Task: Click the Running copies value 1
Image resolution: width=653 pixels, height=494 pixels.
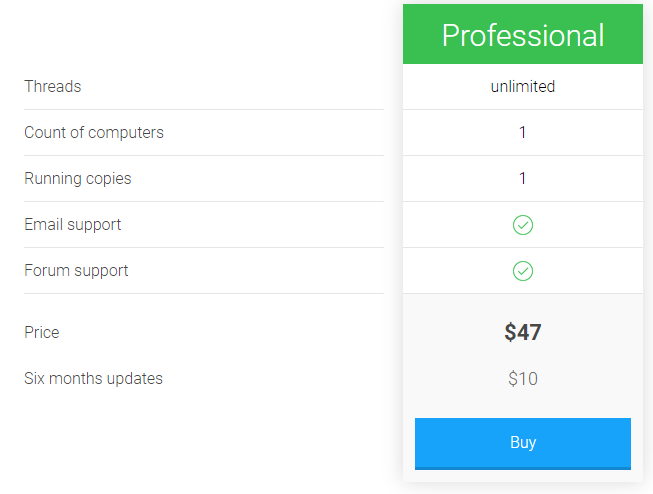Action: (x=523, y=178)
